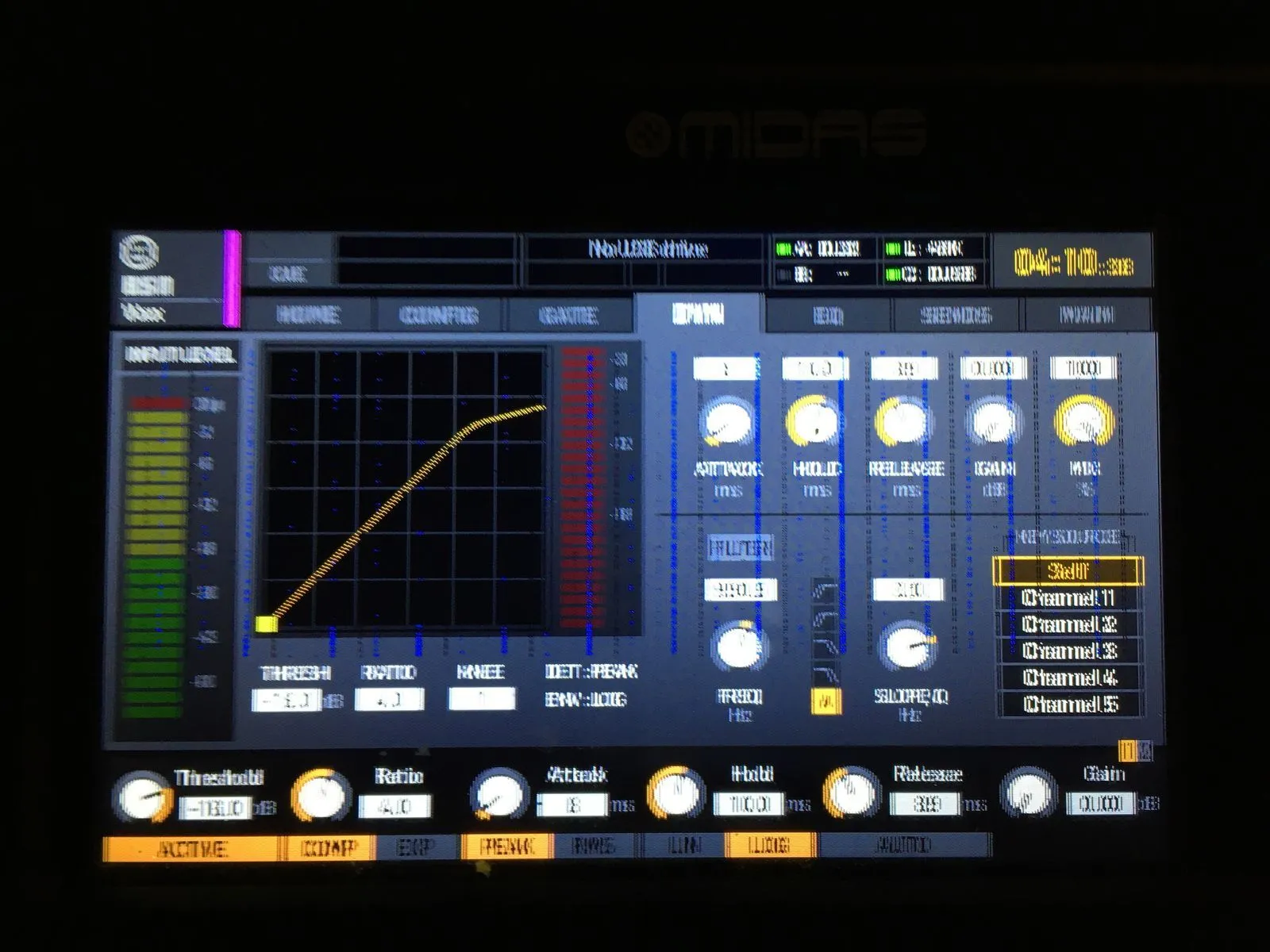Select the MIX knob at top right
Image resolution: width=1270 pixels, height=952 pixels.
tap(1083, 422)
